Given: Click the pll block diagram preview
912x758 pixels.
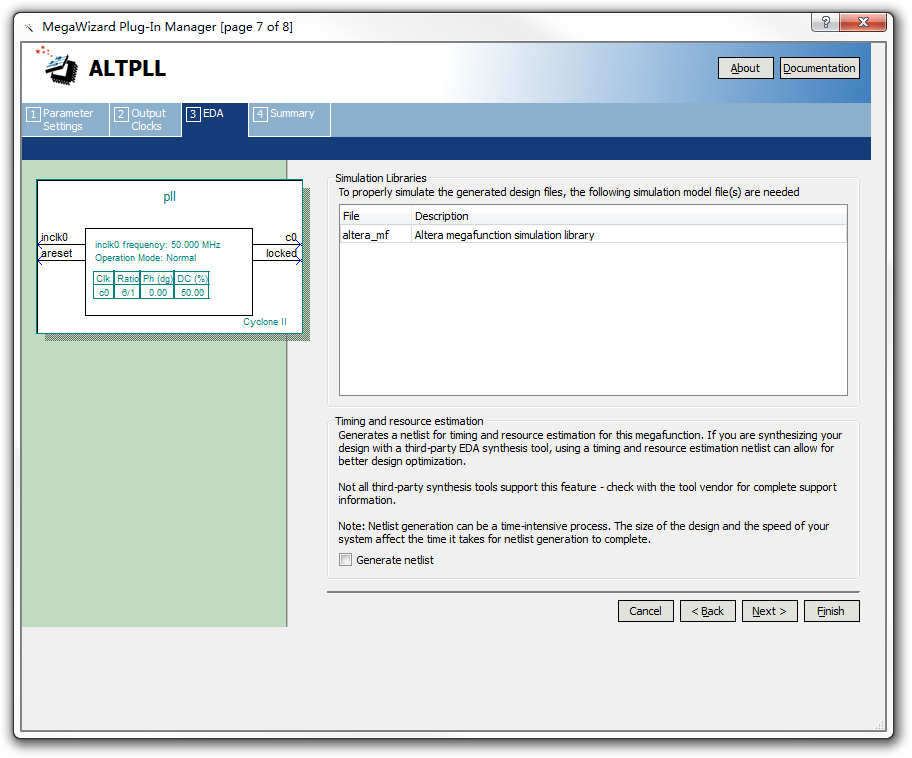Looking at the screenshot, I should (169, 256).
